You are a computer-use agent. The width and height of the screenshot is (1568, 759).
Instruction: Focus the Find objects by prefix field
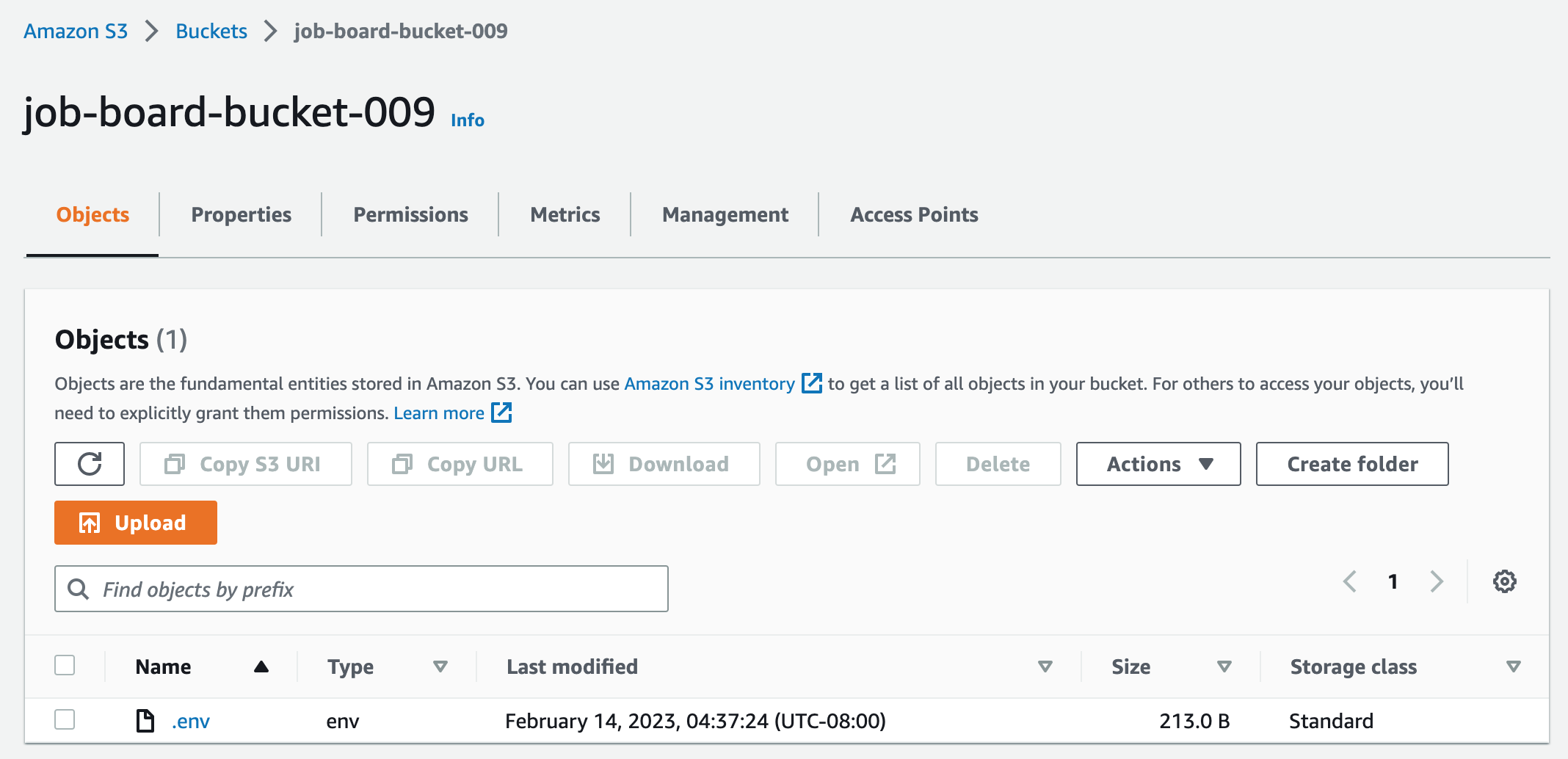[361, 589]
